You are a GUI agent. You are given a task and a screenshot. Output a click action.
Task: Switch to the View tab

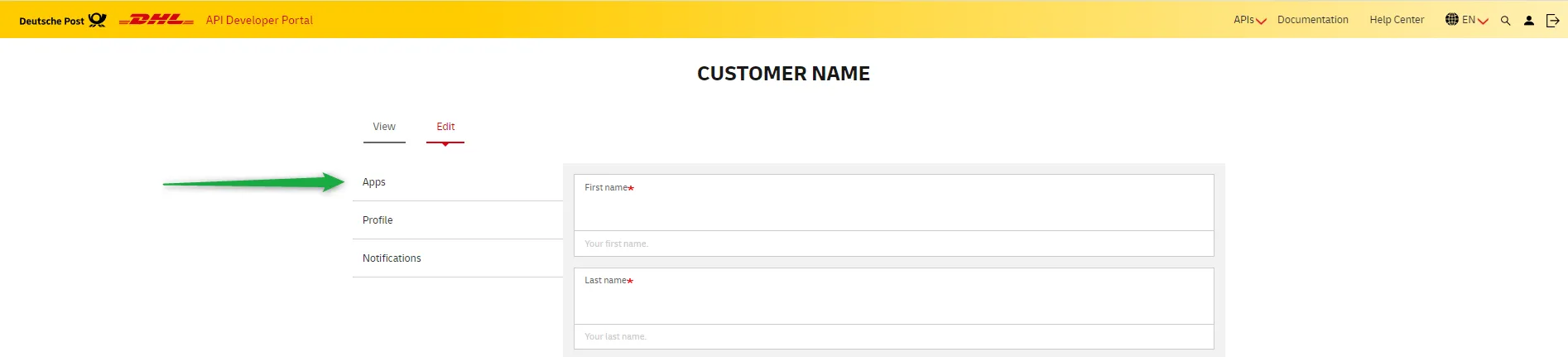tap(384, 127)
